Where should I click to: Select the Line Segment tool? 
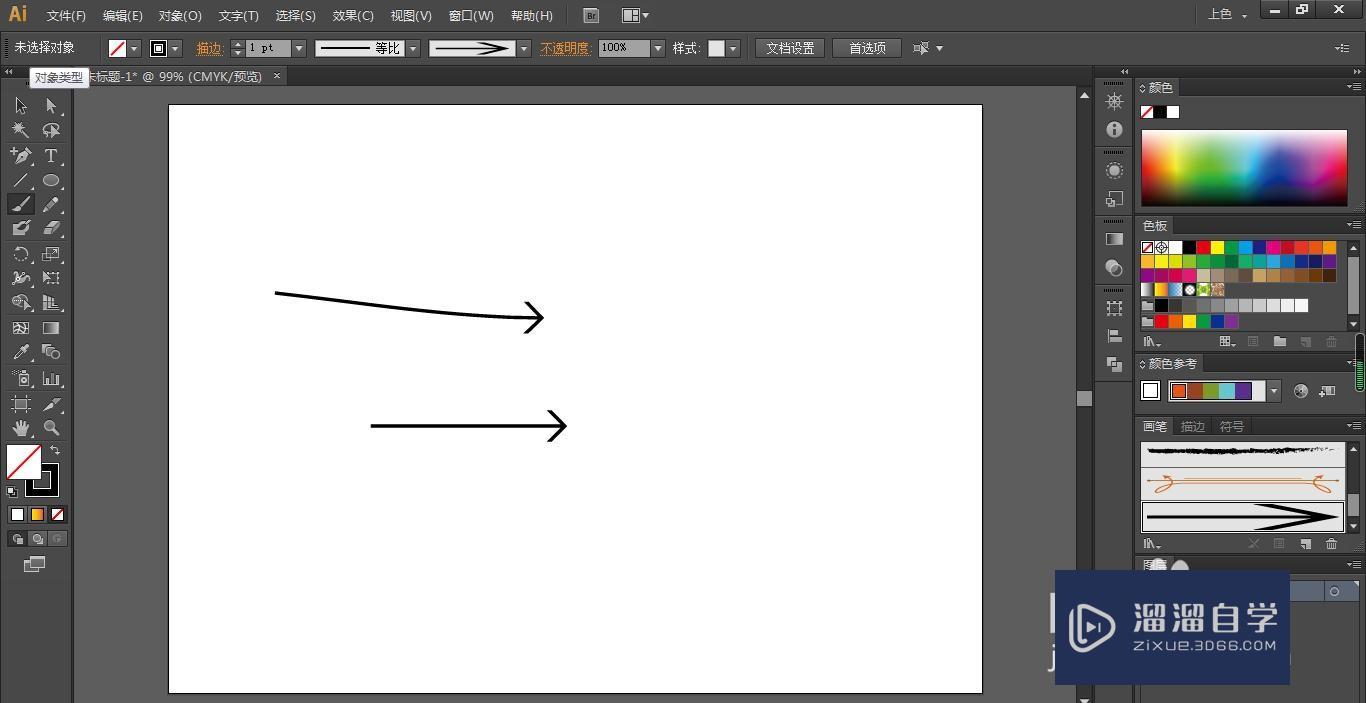click(21, 180)
